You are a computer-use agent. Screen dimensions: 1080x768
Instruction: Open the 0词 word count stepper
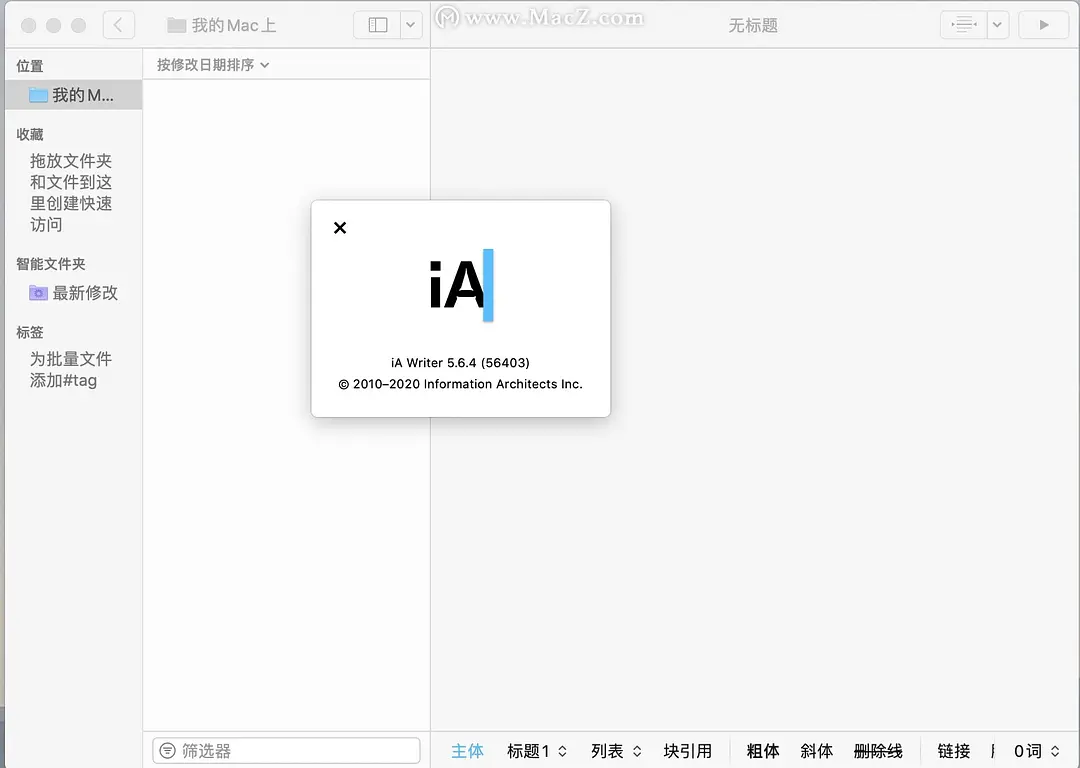(x=1037, y=751)
